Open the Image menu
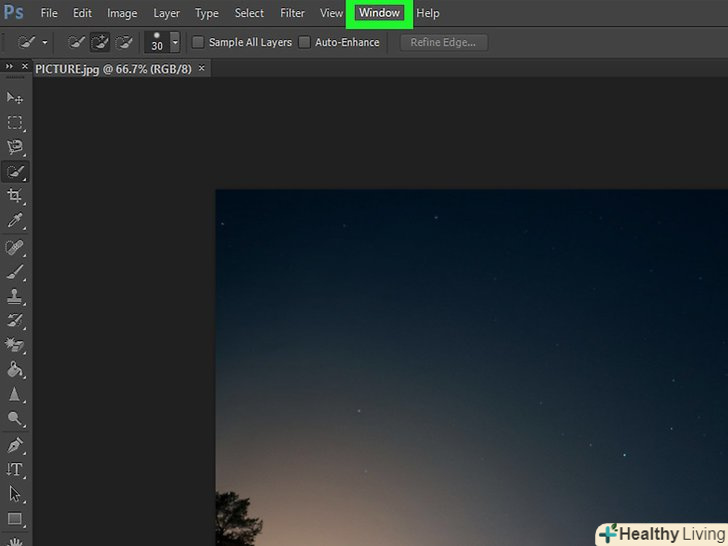The height and width of the screenshot is (546, 728). pos(122,13)
